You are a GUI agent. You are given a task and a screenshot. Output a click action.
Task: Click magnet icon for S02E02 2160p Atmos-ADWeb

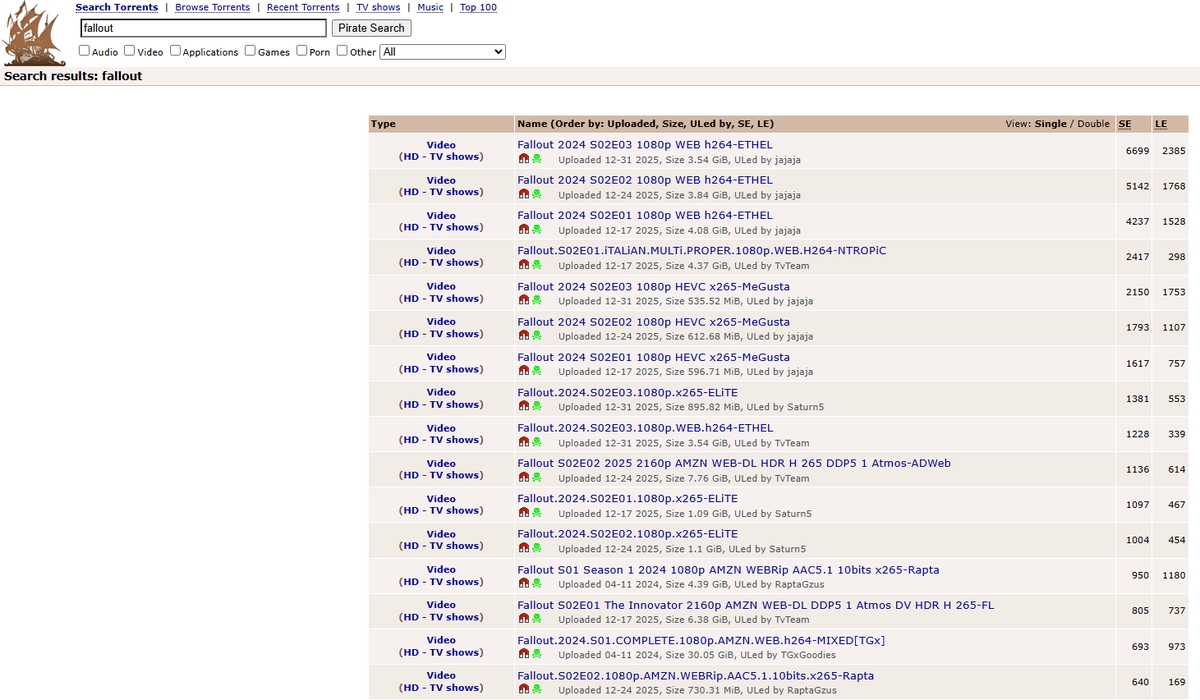523,478
